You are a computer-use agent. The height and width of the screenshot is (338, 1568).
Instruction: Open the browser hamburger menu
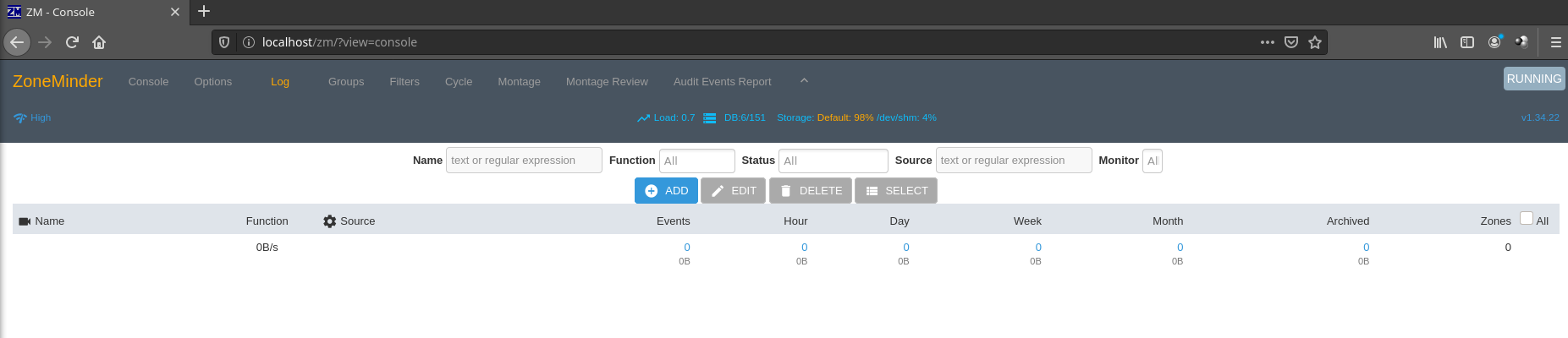[1555, 42]
